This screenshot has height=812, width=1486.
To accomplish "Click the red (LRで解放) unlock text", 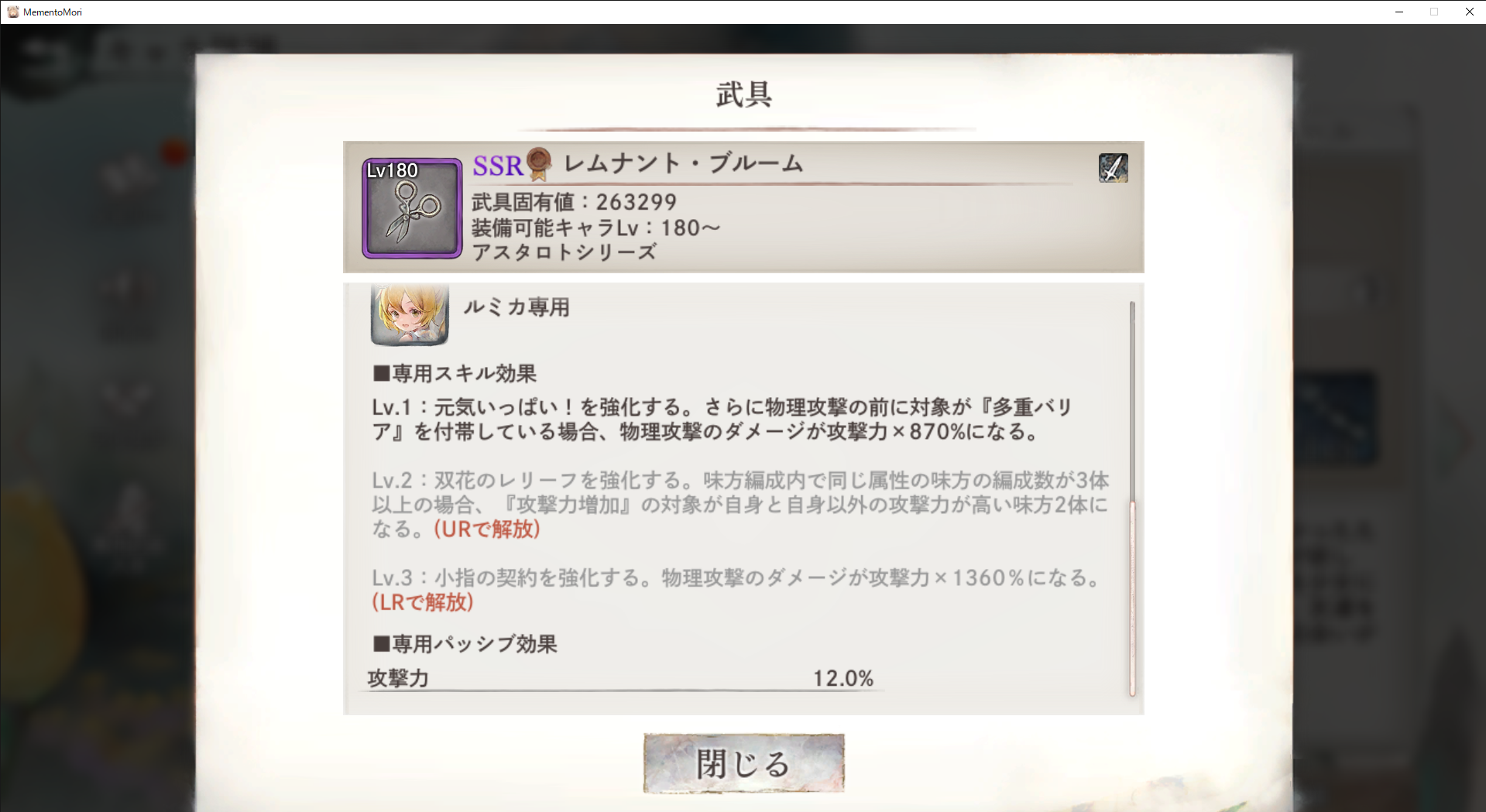I will tap(423, 602).
